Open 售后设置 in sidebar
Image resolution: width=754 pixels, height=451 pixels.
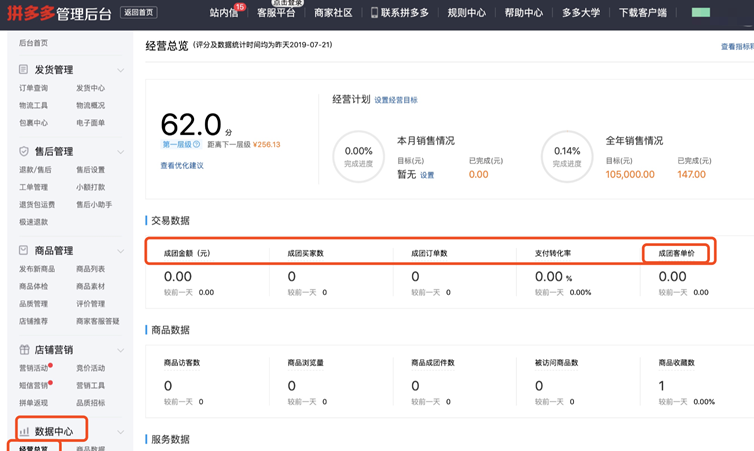tap(90, 170)
